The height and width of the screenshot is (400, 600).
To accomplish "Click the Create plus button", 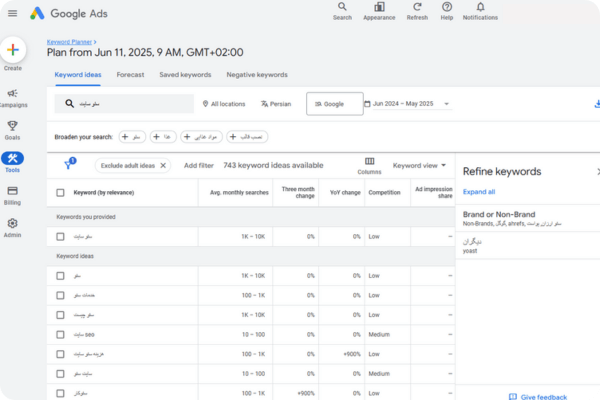I will [13, 50].
